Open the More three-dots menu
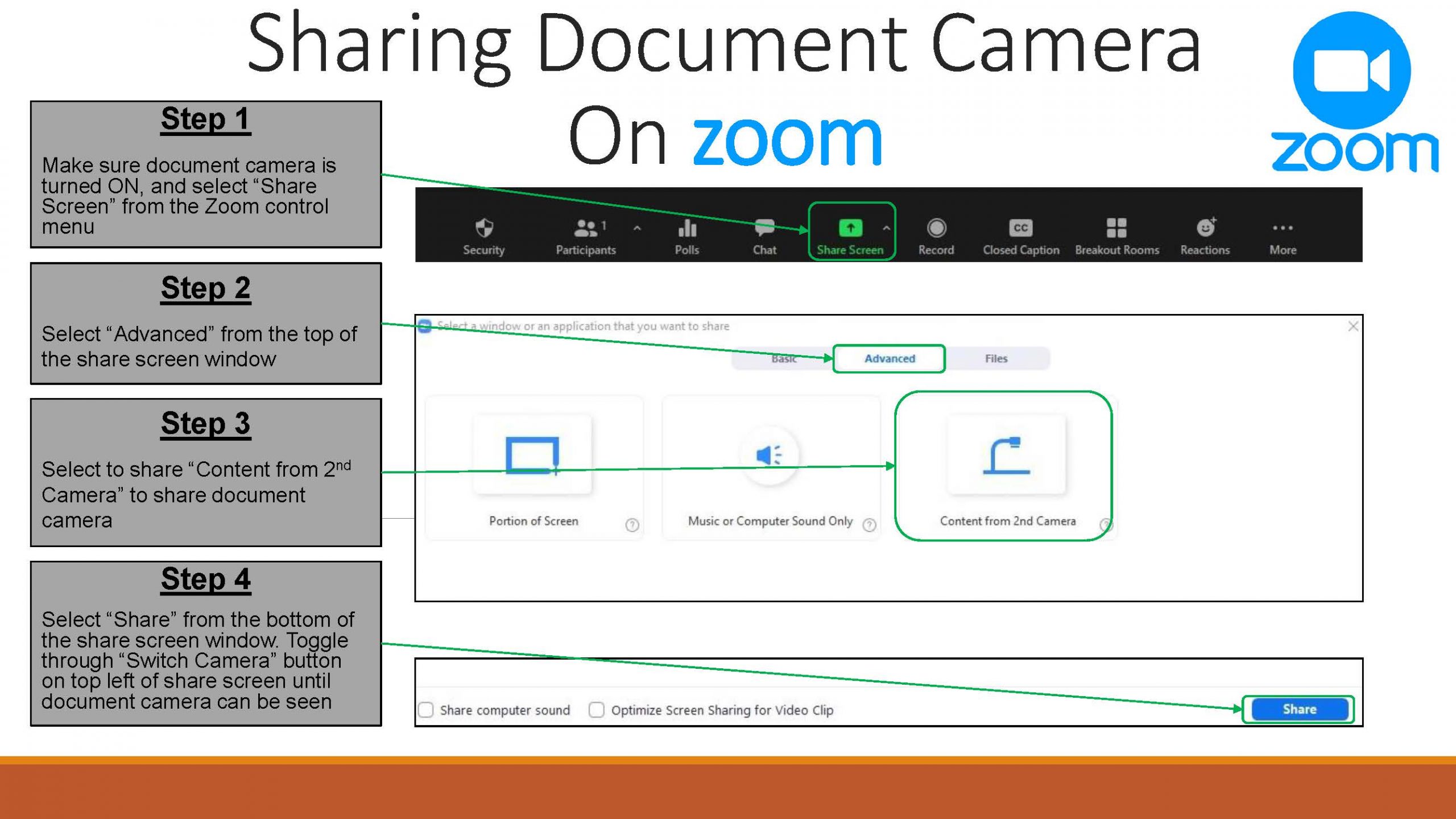Screen dimensions: 1456x819 point(1283,228)
